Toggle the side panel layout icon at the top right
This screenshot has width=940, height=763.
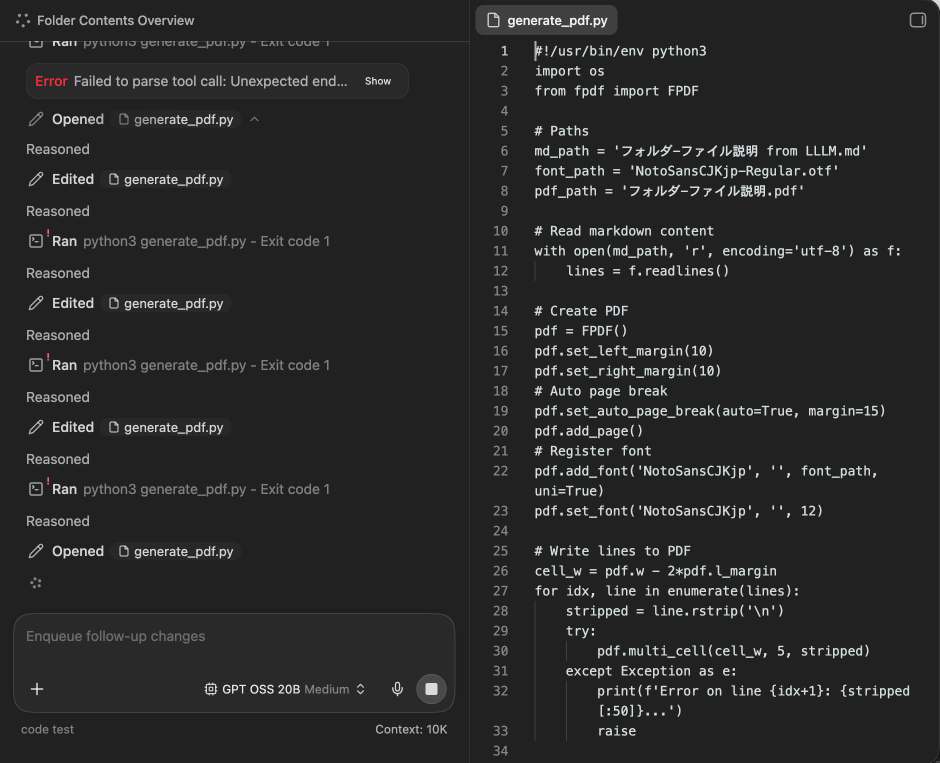click(x=917, y=20)
